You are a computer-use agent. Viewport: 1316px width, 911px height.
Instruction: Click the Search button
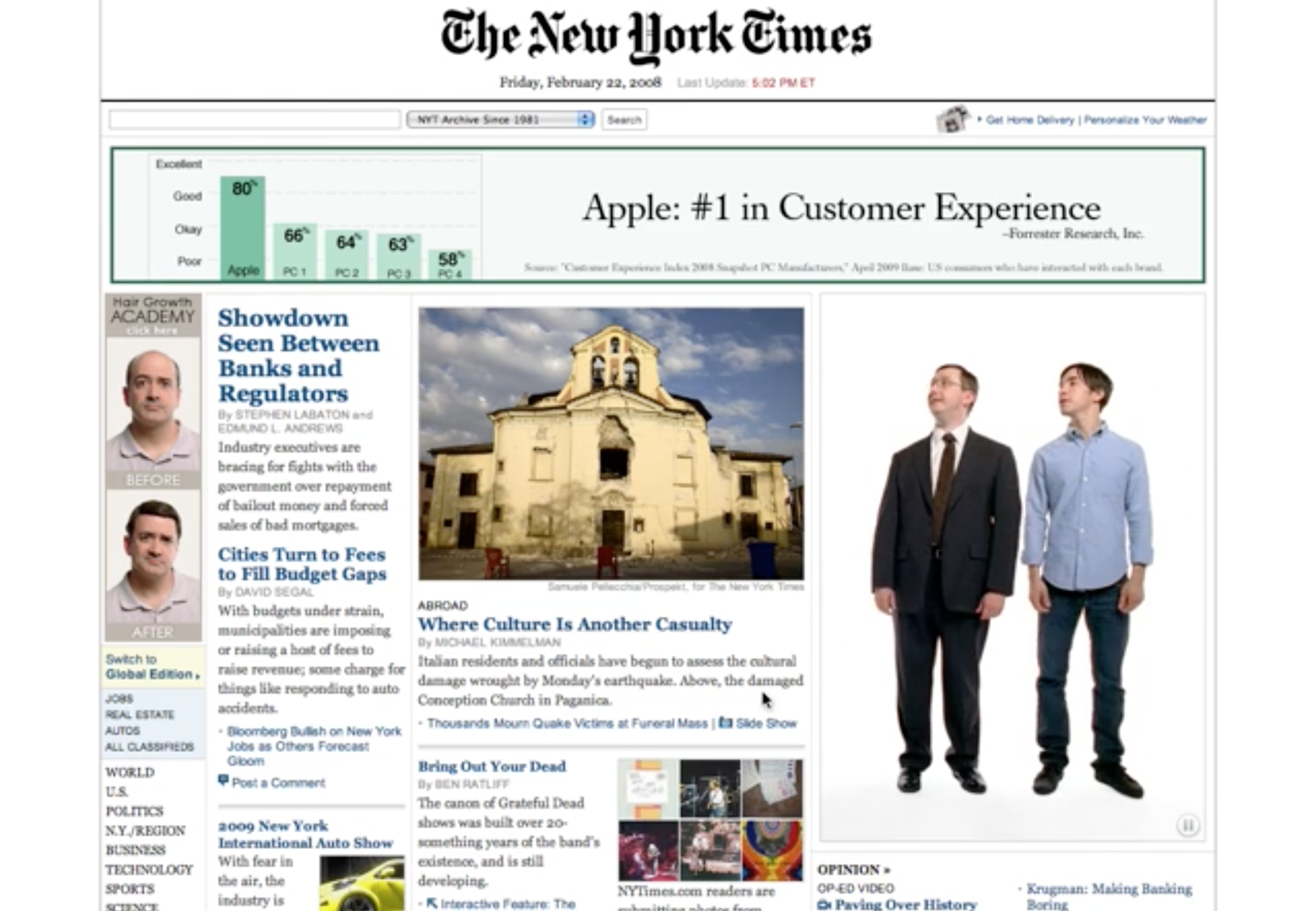tap(624, 120)
